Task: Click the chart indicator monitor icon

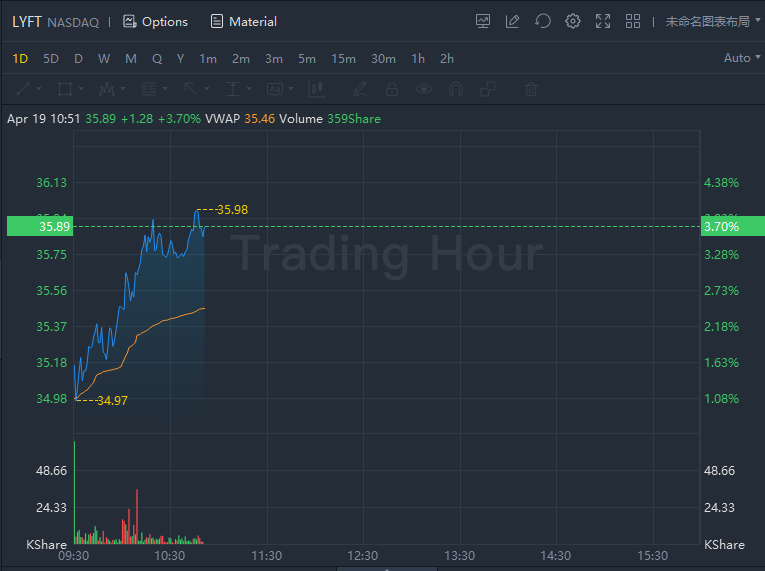Action: coord(484,21)
